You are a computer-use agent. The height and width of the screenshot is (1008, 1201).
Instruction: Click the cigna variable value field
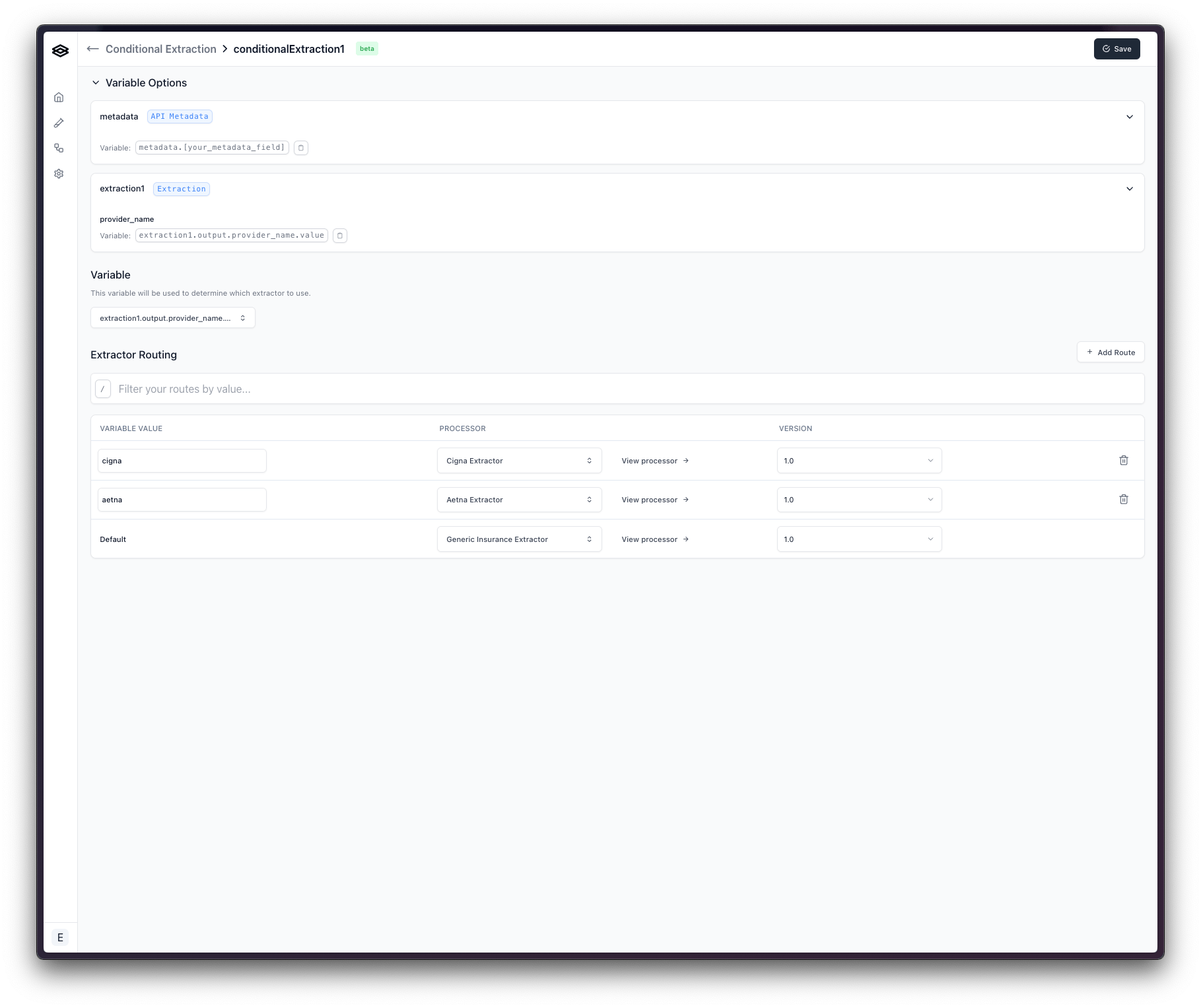[x=182, y=461]
